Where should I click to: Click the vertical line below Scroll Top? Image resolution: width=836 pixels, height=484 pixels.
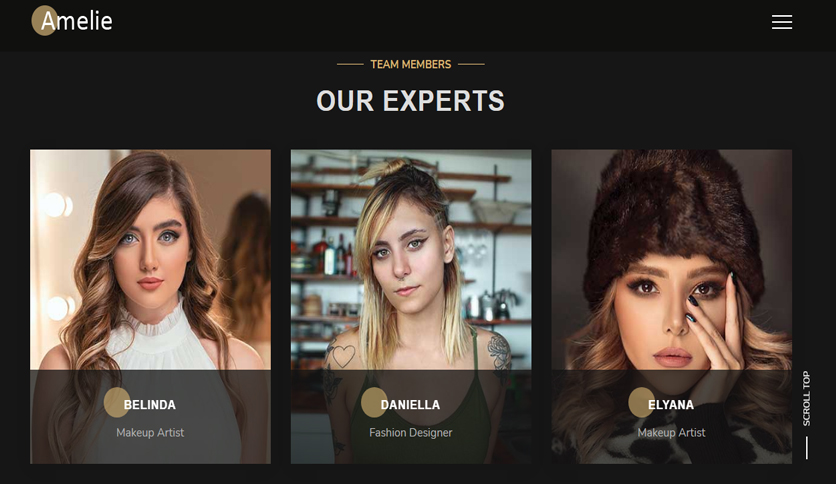[807, 448]
